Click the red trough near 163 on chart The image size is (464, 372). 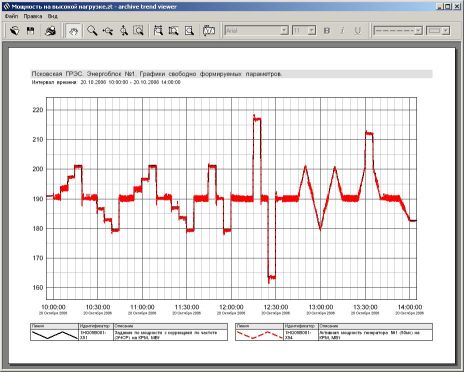click(272, 277)
